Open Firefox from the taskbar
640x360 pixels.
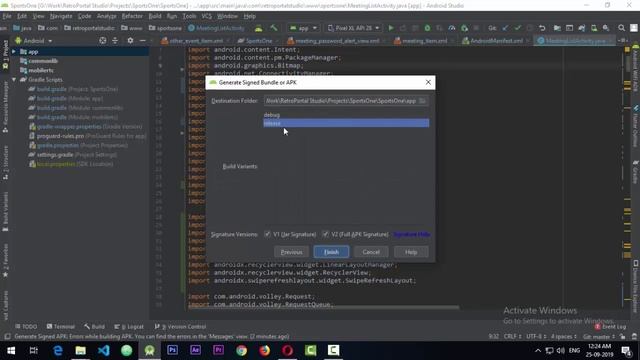[x=264, y=350]
